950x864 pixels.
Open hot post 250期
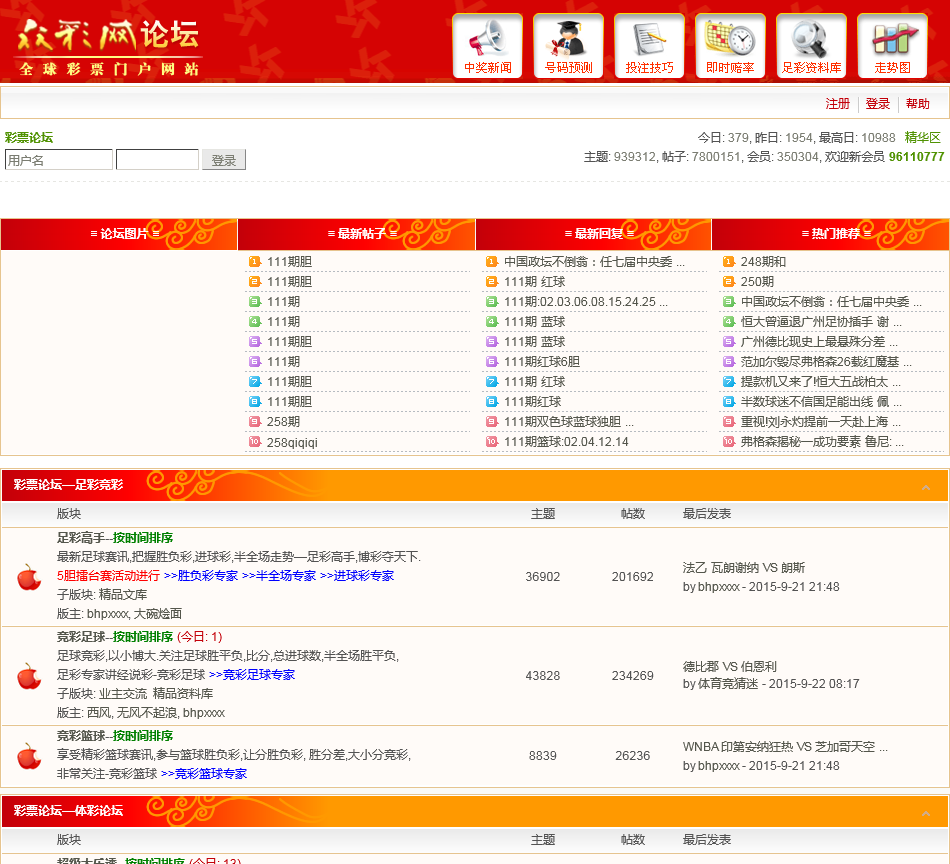(757, 282)
